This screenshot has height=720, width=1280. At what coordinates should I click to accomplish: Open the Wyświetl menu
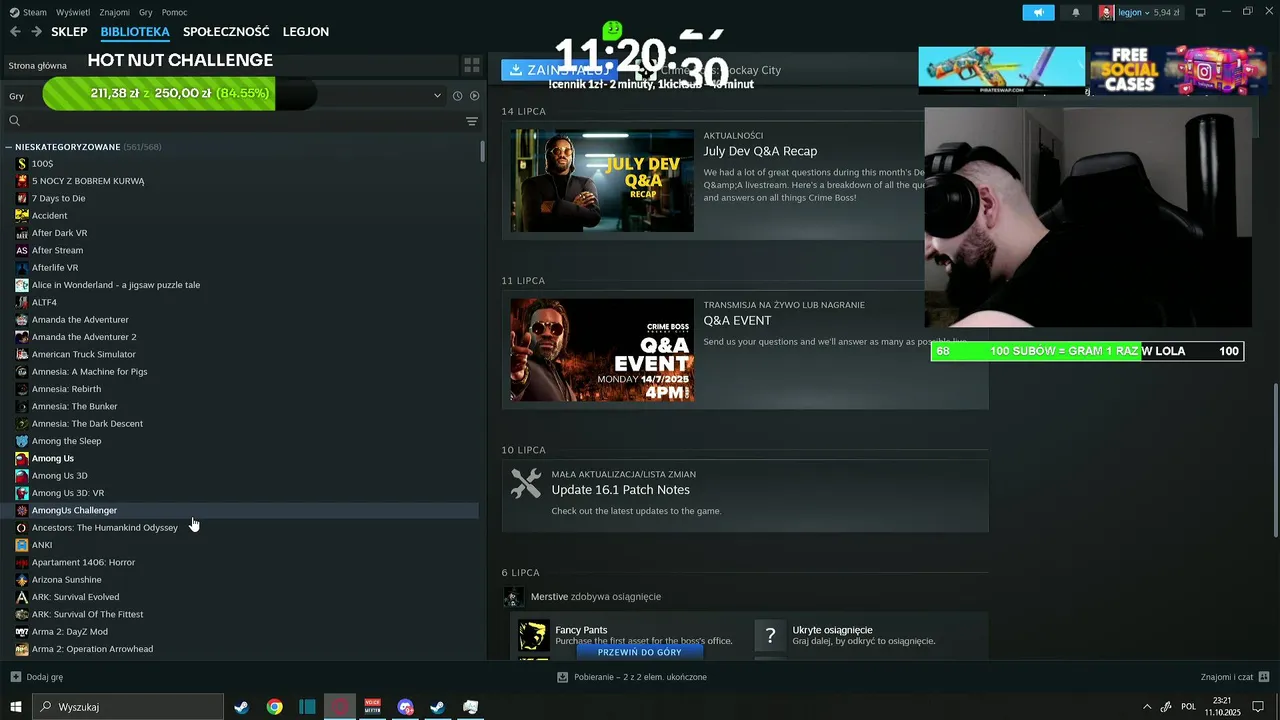pos(73,12)
